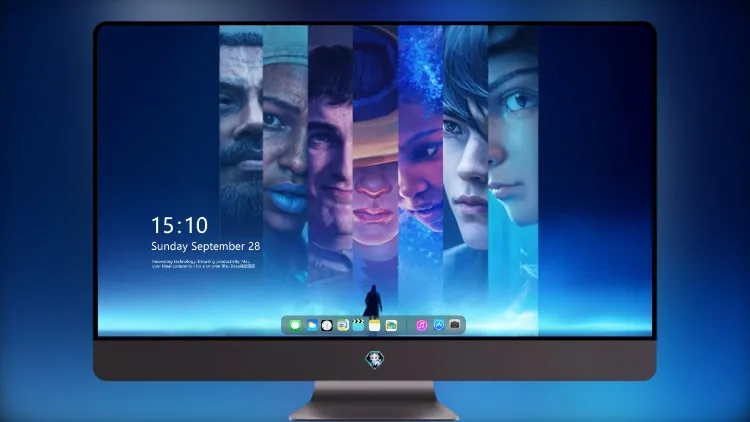
Task: Open the Photos gallery icon in the dock
Action: (x=391, y=325)
